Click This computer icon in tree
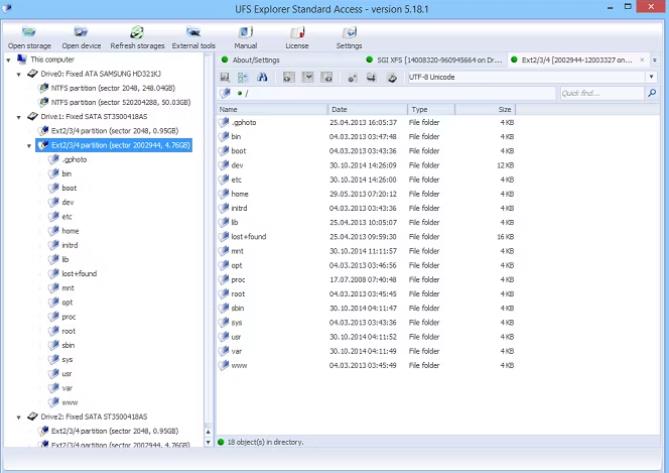Viewport: 669px width, 473px height. (22, 59)
